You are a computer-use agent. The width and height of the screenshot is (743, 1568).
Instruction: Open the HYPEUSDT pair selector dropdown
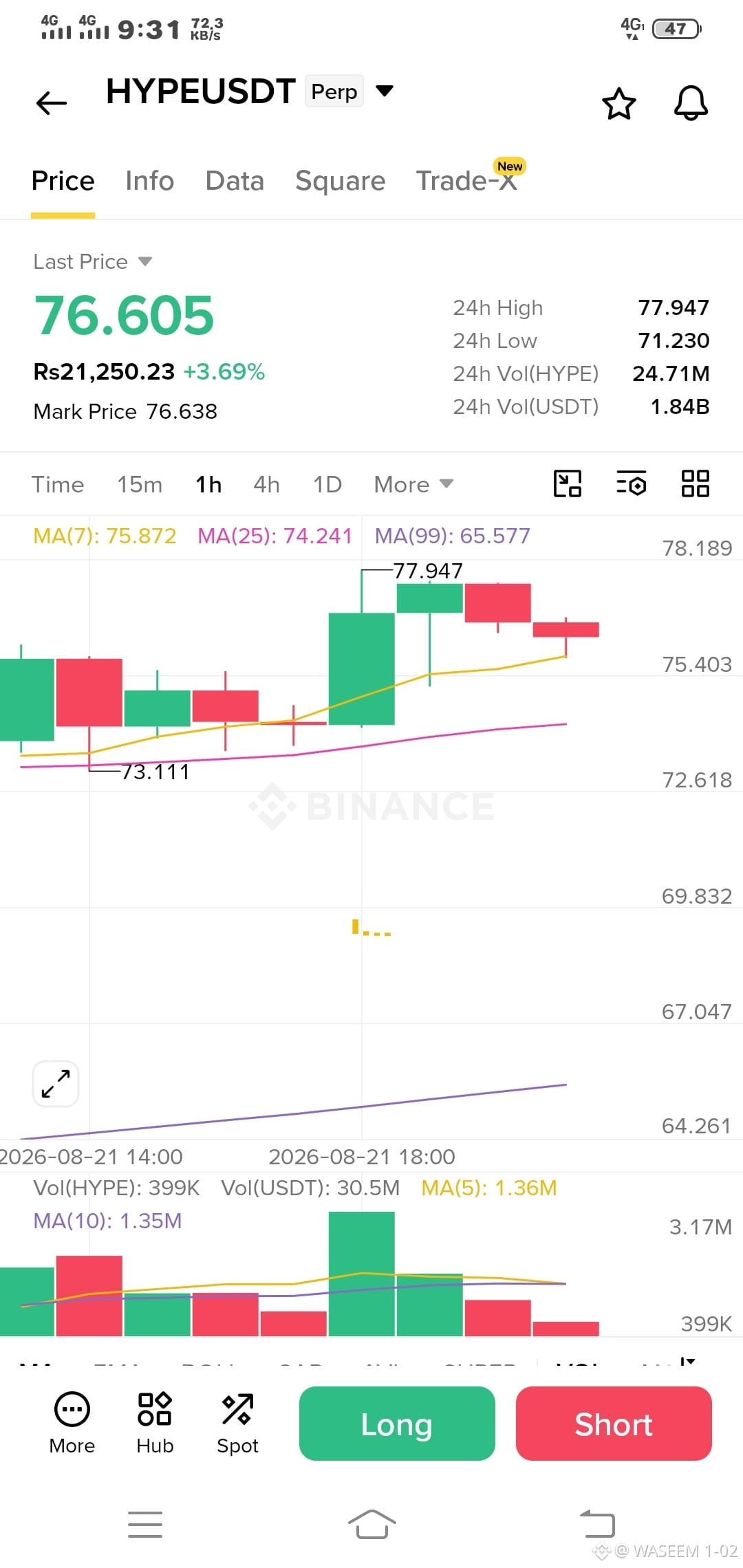click(385, 91)
